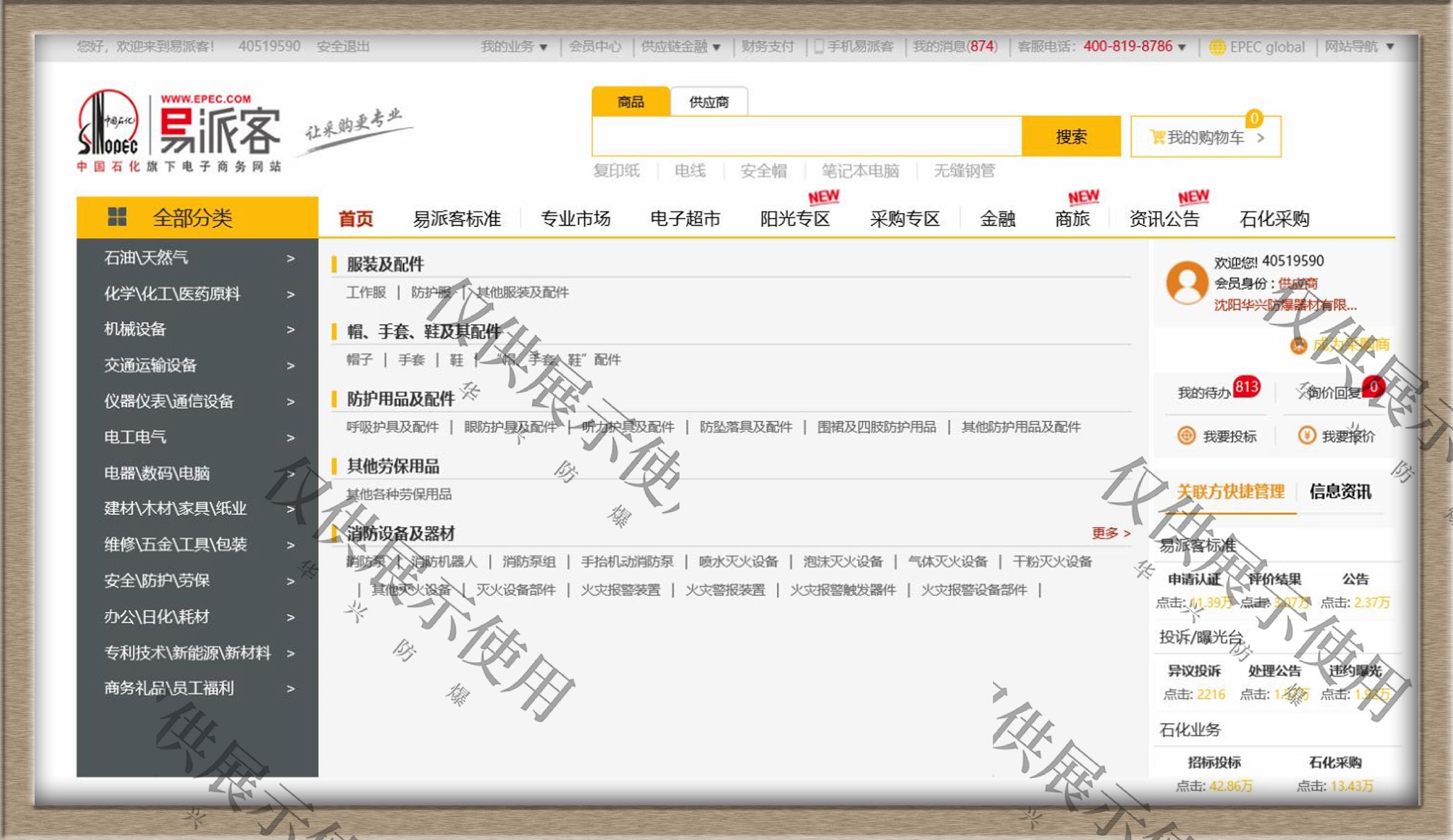Screen dimensions: 1453x840
Task: Open 防坠落具及配件 subcategory link
Action: [746, 427]
